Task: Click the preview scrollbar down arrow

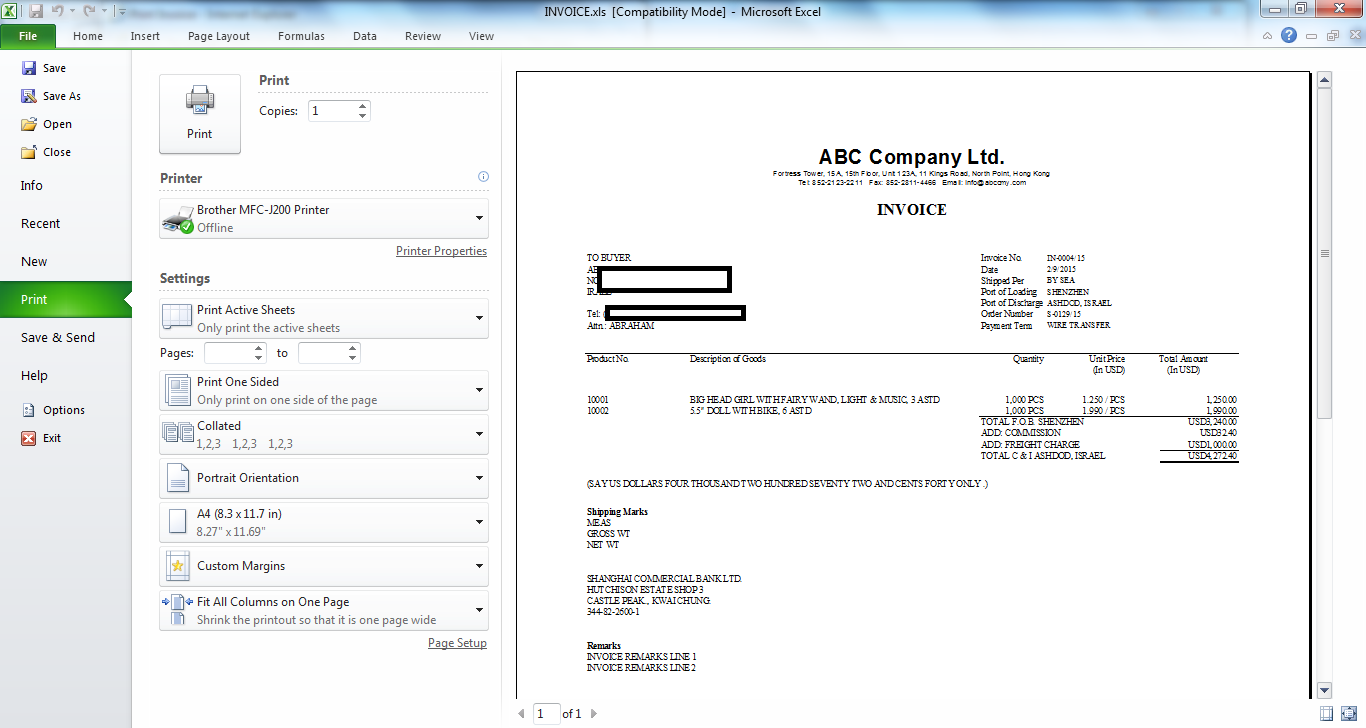Action: tap(1325, 690)
